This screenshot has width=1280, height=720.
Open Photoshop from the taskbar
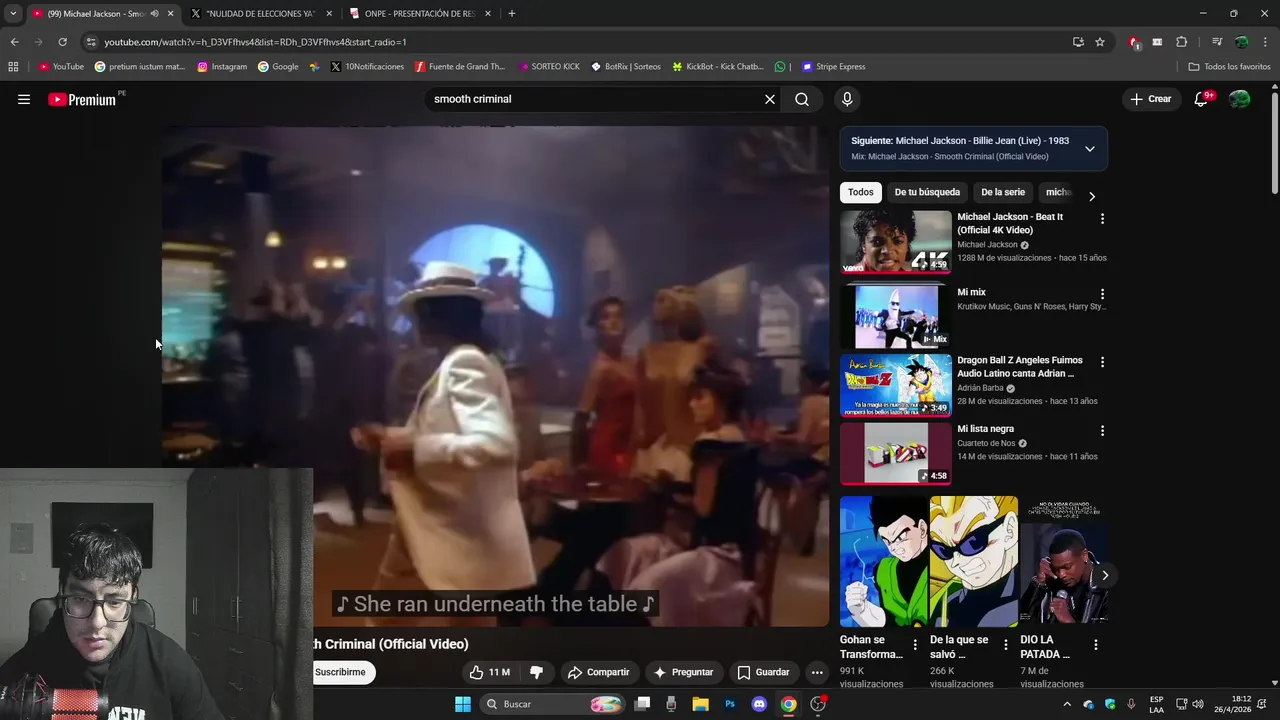click(x=730, y=704)
